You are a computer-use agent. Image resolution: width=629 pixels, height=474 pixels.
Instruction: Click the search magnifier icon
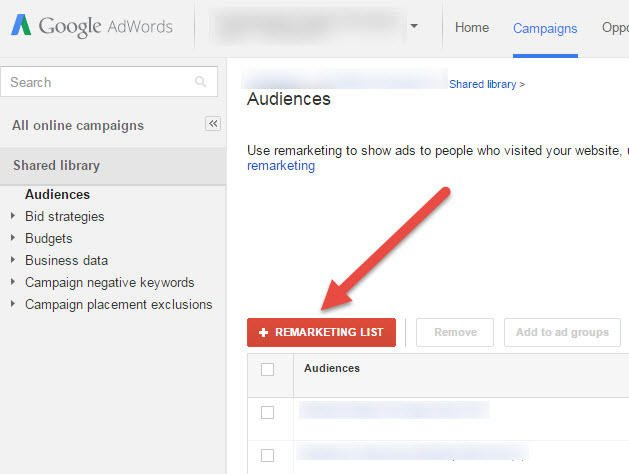click(200, 82)
